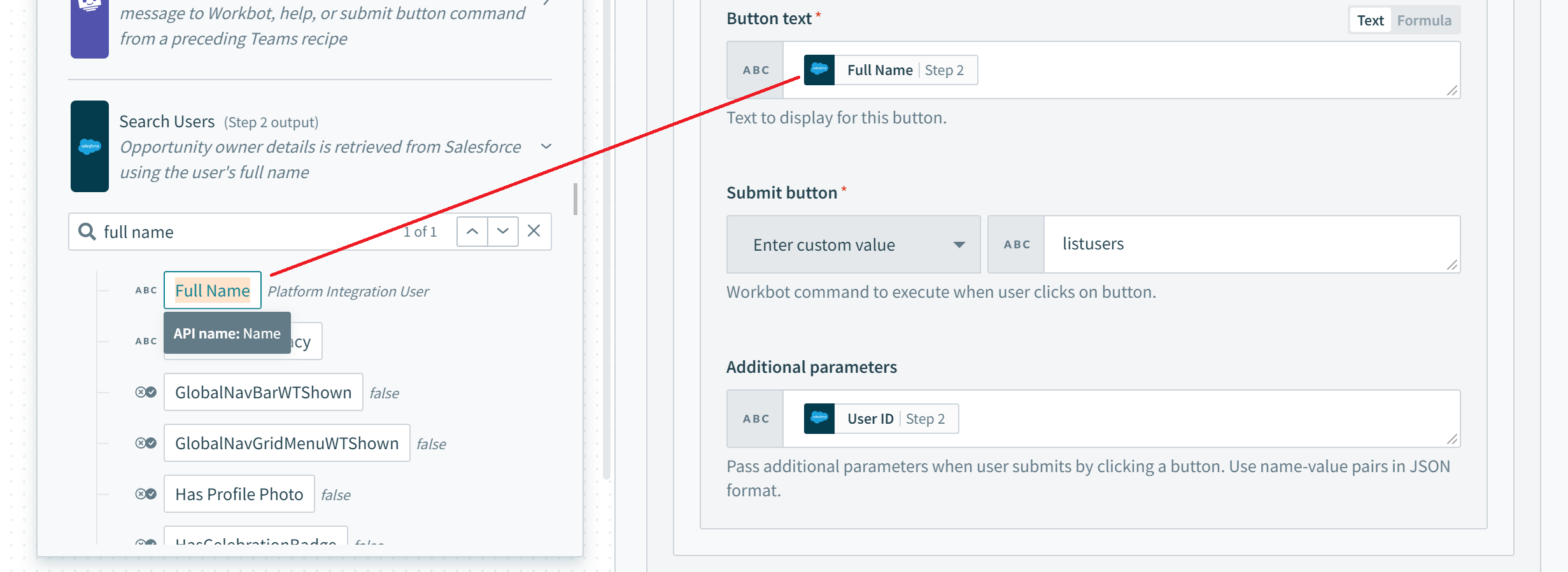This screenshot has height=572, width=1568.
Task: Click the boolean type icon beside GlobalNavBarWTShown
Action: (x=146, y=393)
